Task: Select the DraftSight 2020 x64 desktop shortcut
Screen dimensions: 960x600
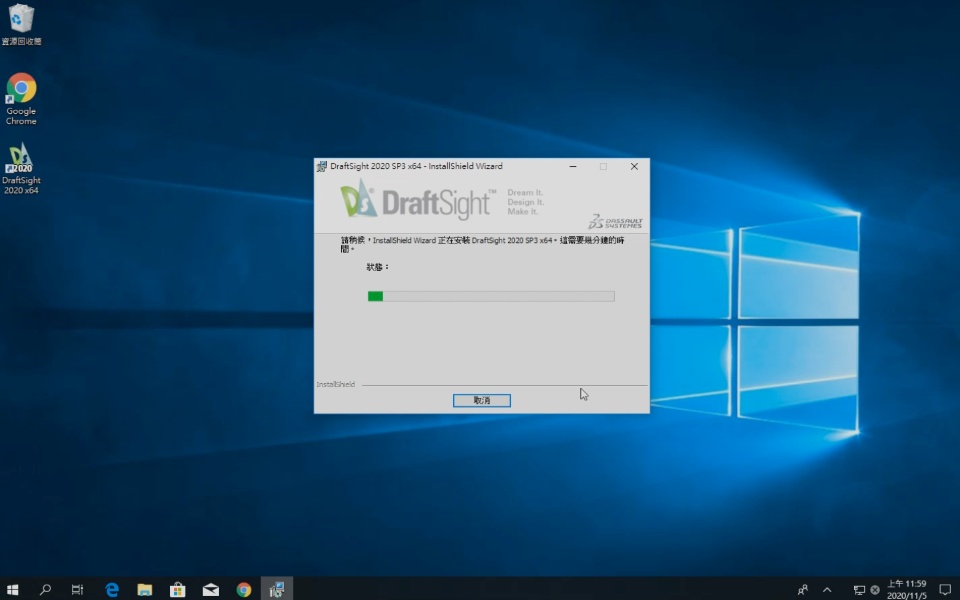Action: click(x=21, y=168)
